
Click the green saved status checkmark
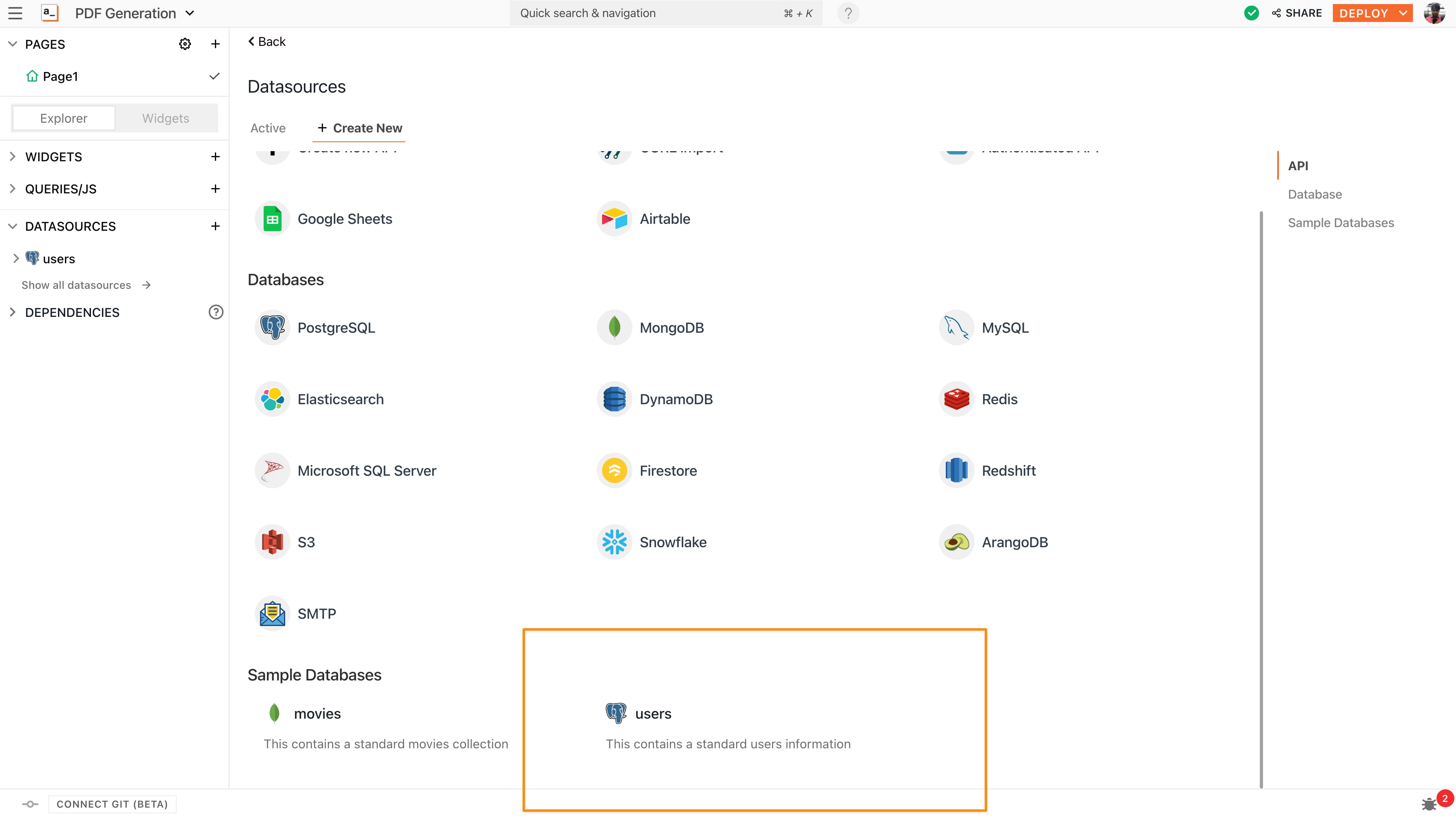pyautogui.click(x=1251, y=13)
